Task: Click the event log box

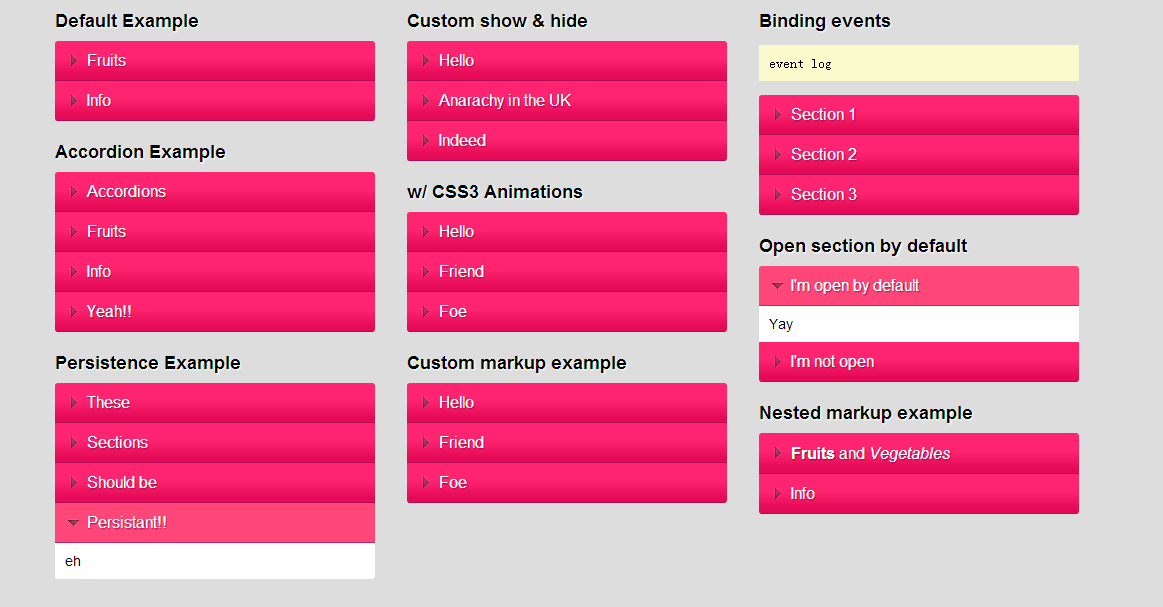Action: (919, 63)
